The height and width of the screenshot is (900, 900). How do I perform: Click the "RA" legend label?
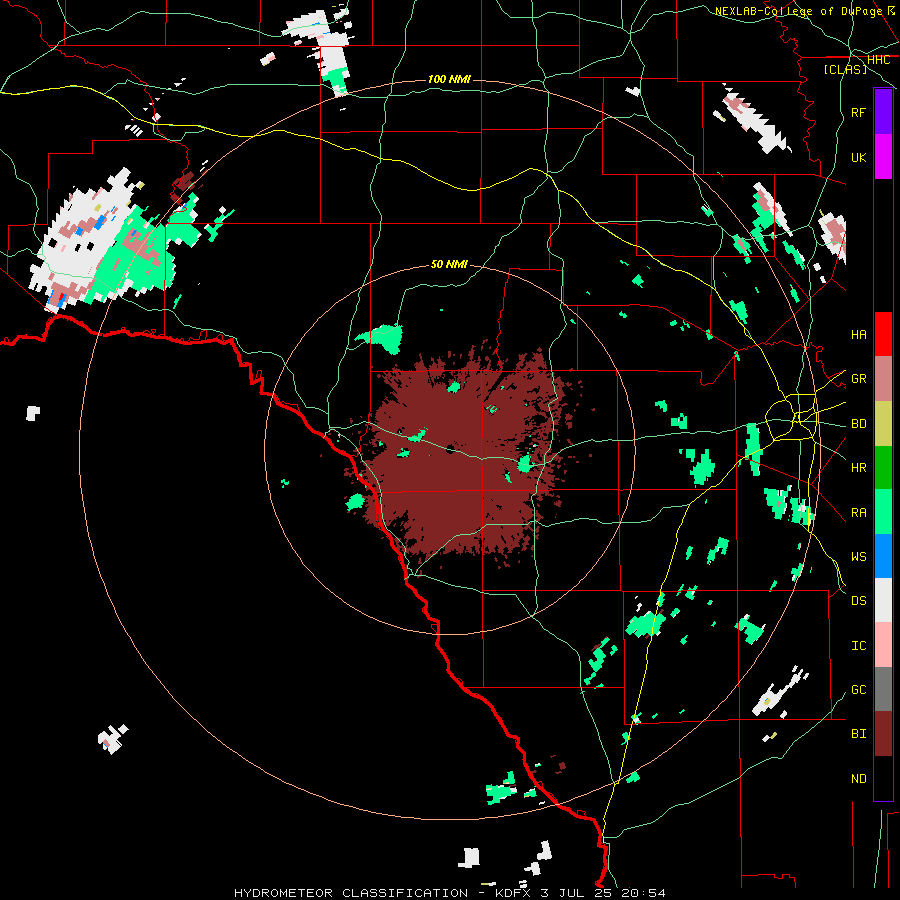(x=859, y=513)
